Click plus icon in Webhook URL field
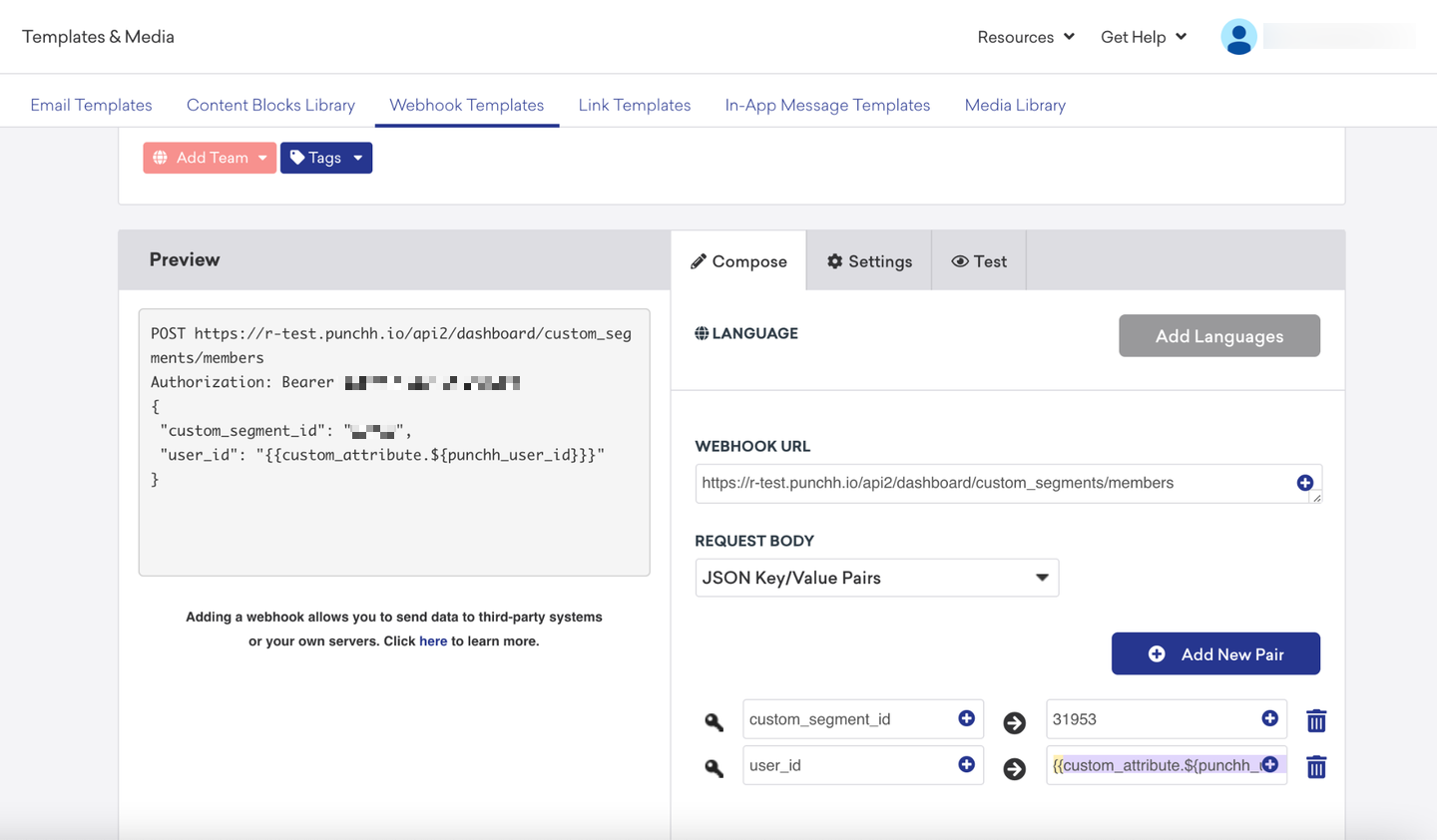1437x840 pixels. [x=1304, y=483]
